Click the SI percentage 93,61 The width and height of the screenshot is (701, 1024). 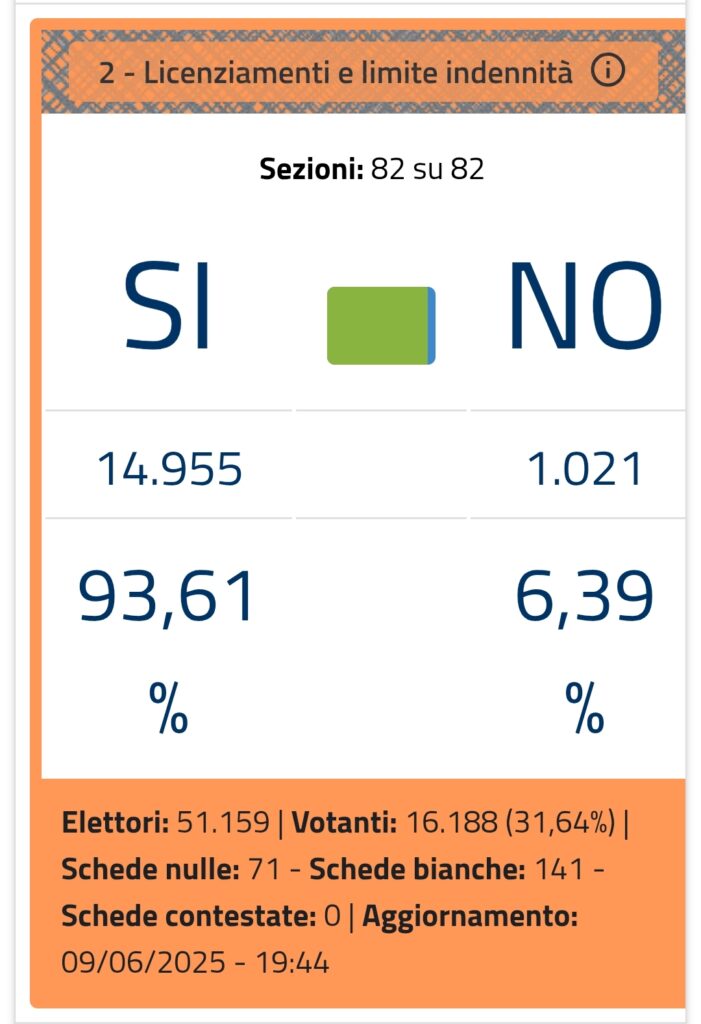(x=167, y=597)
